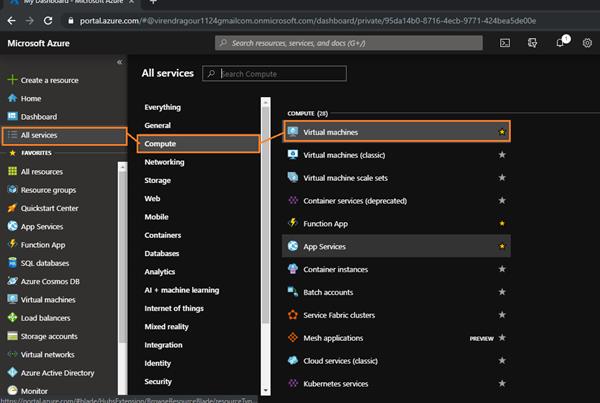Click the Azure Cosmos DB sidebar icon

click(x=12, y=281)
